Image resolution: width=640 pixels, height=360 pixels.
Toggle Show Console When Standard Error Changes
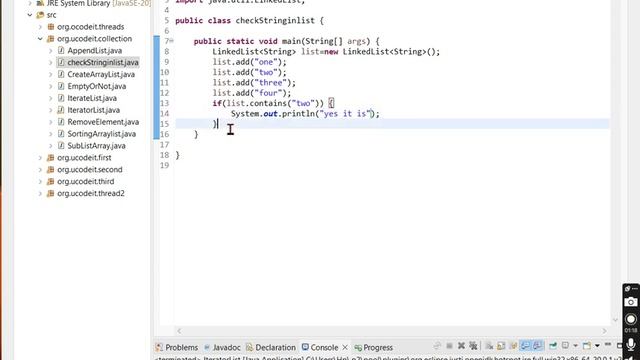point(538,346)
